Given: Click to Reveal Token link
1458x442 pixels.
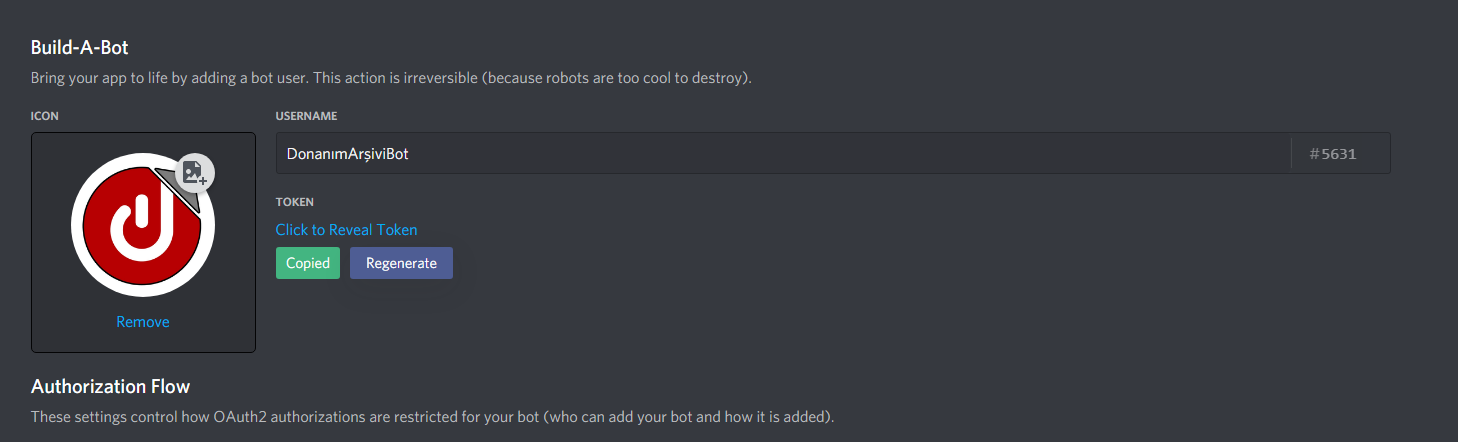Looking at the screenshot, I should click(346, 230).
